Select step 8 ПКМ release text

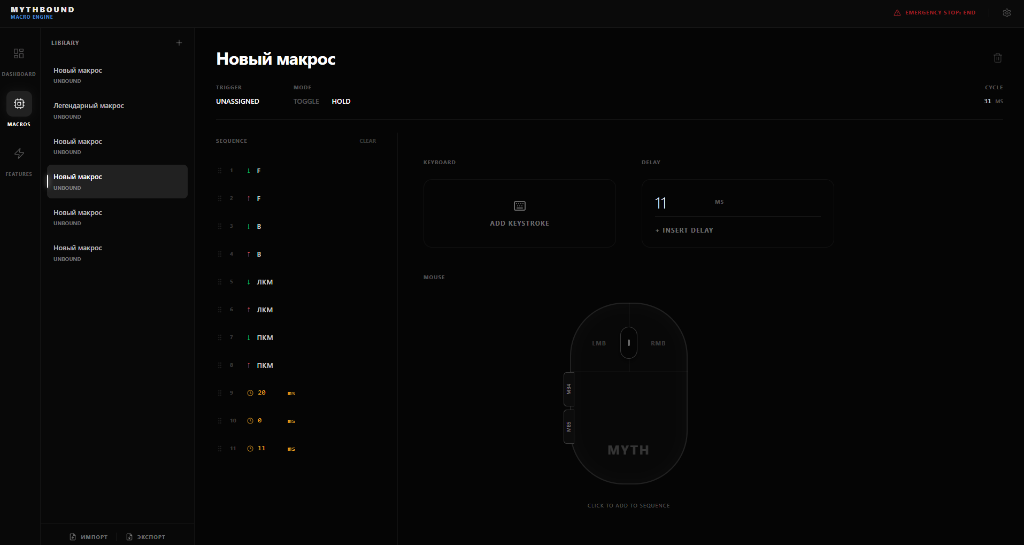[x=264, y=366]
